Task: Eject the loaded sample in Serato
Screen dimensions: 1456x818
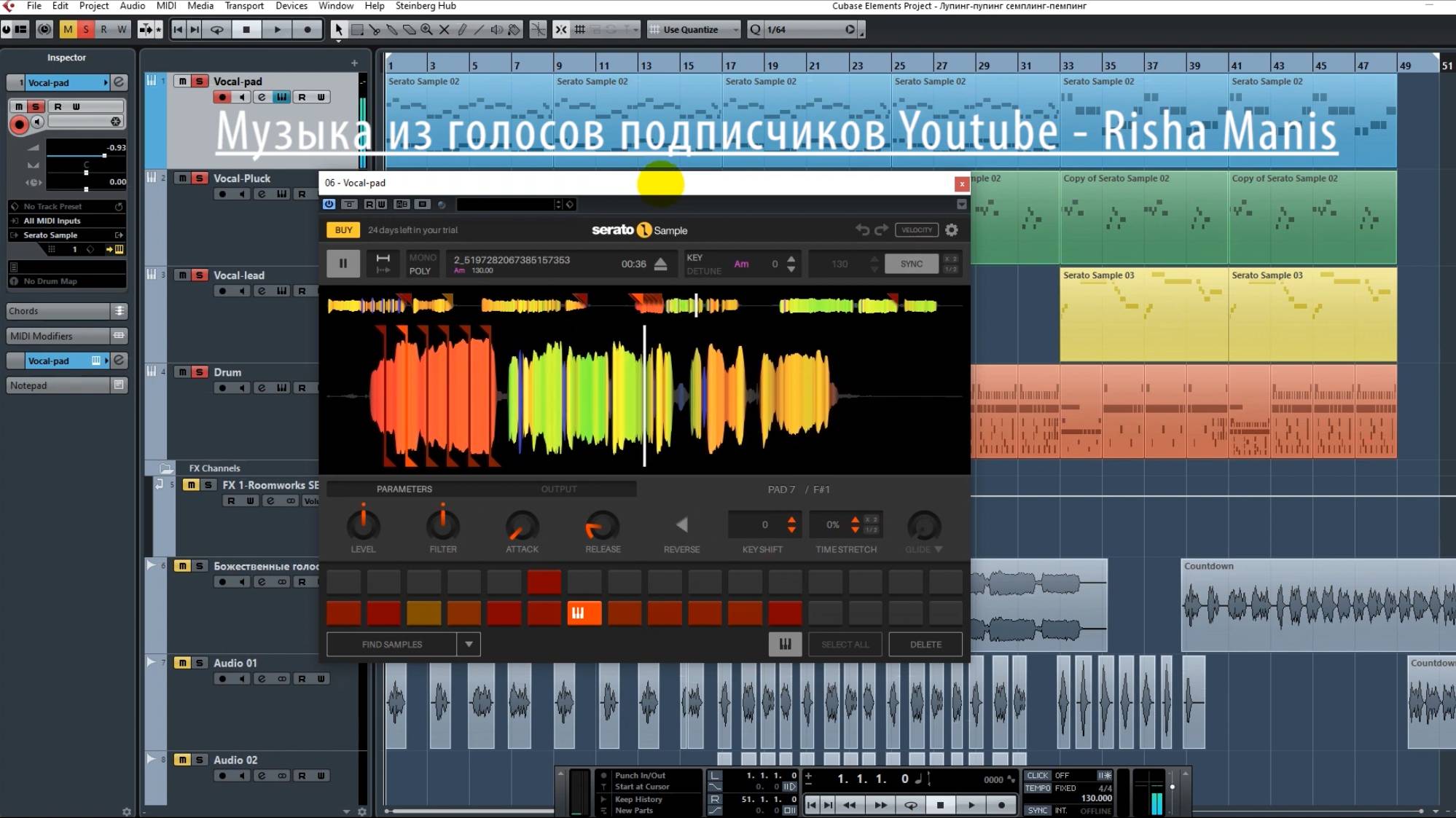Action: click(x=660, y=264)
